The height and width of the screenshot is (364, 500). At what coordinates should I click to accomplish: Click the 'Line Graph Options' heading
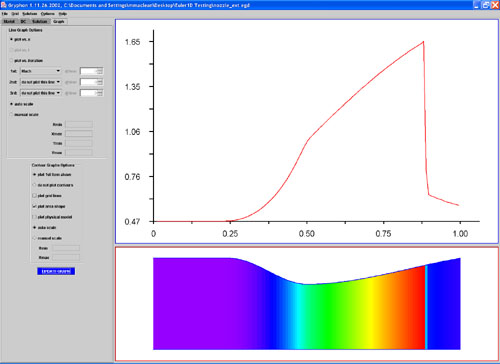coord(25,30)
